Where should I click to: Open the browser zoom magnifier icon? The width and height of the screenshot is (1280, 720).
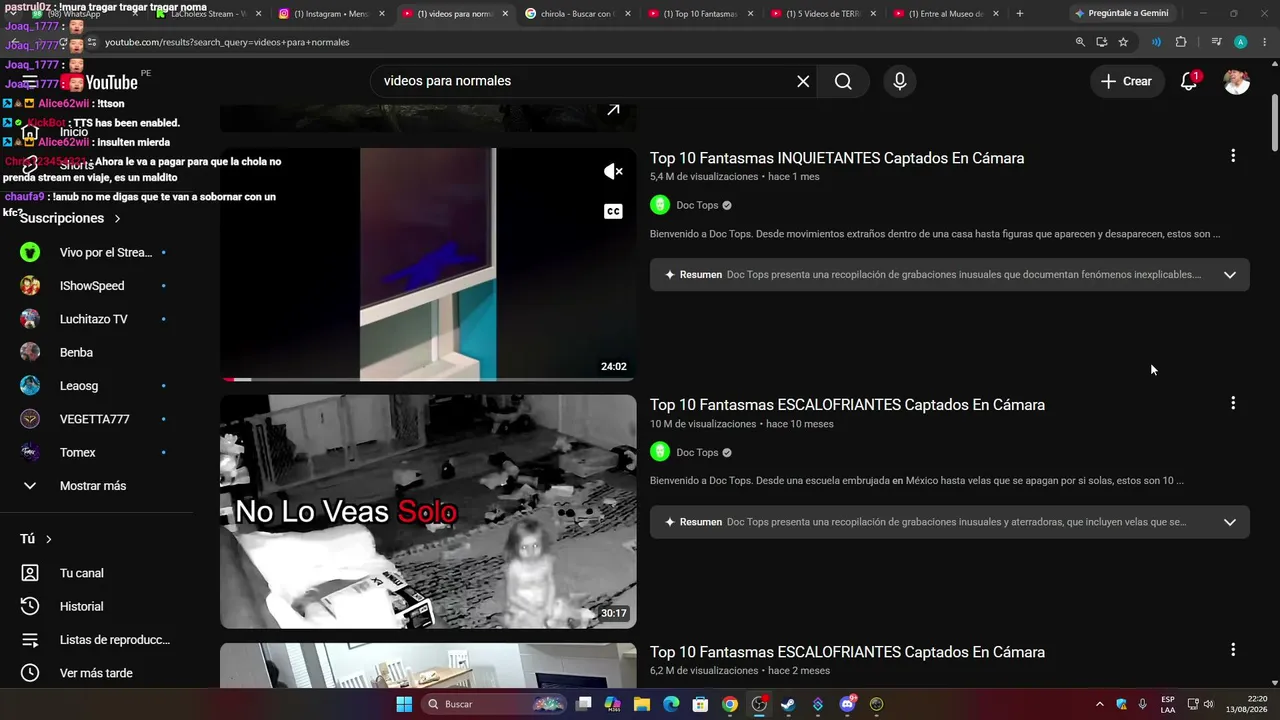click(x=1080, y=42)
